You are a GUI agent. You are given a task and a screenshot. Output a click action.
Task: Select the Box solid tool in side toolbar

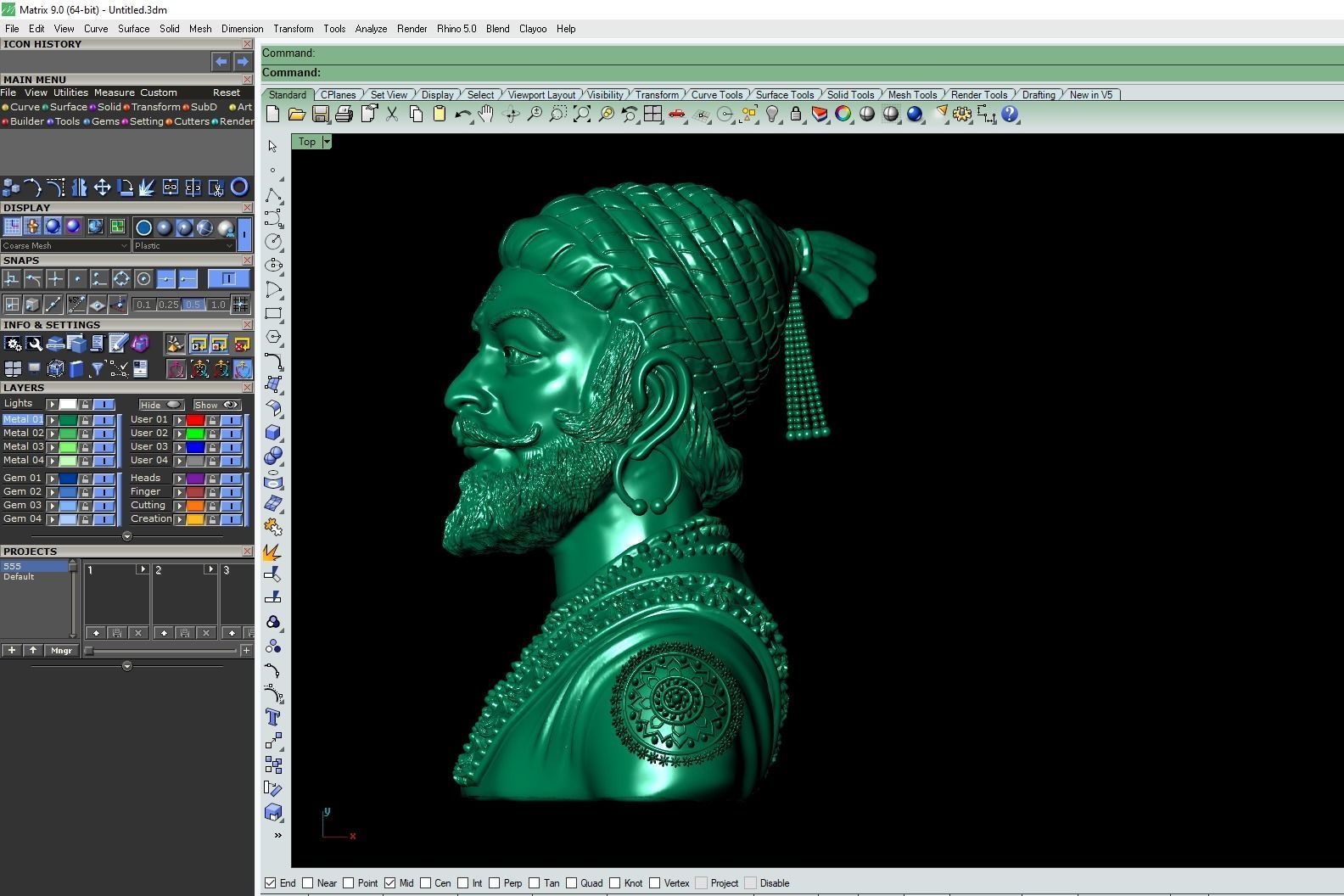coord(273,433)
